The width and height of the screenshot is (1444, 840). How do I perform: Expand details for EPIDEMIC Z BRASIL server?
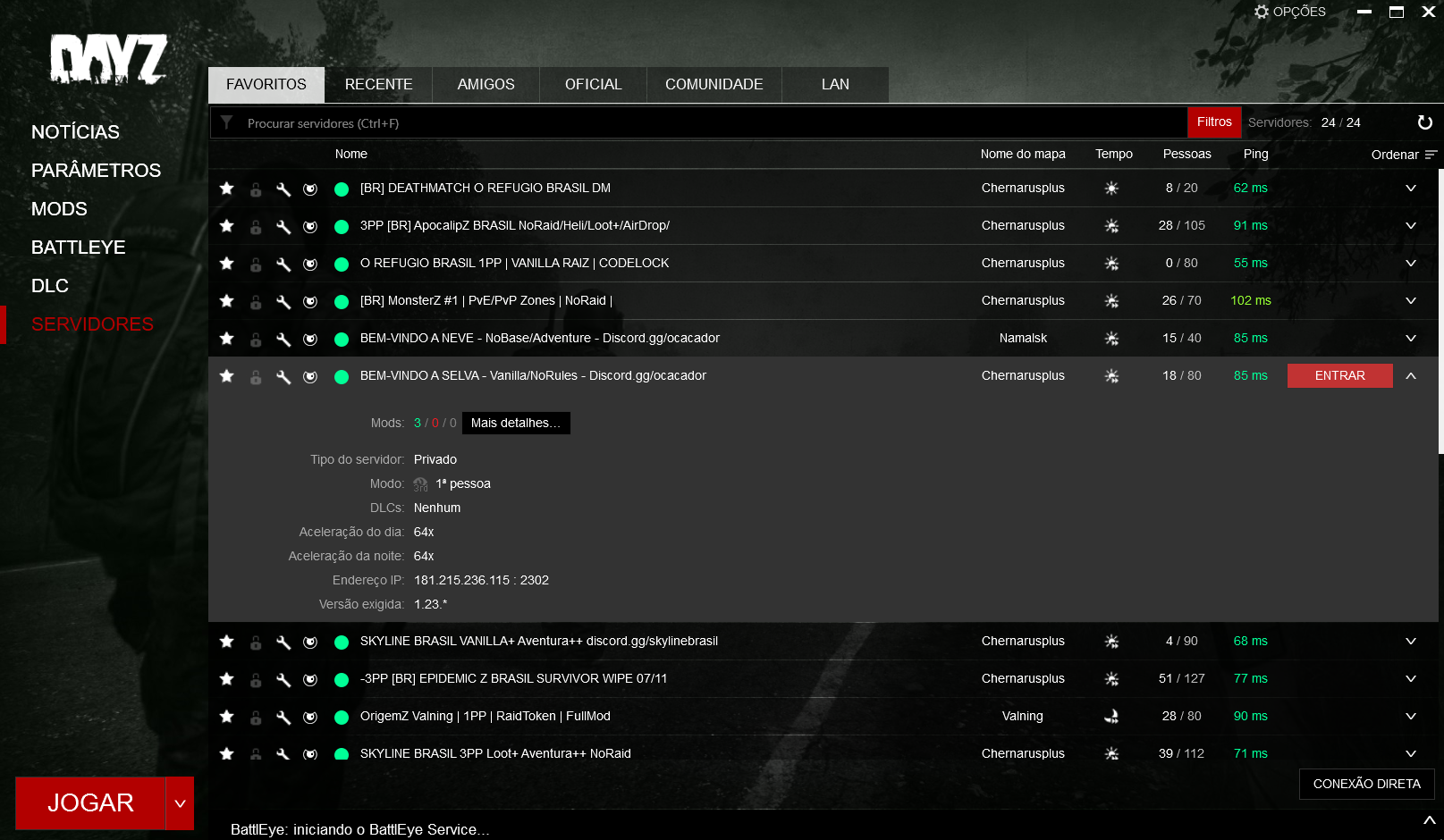point(1411,679)
